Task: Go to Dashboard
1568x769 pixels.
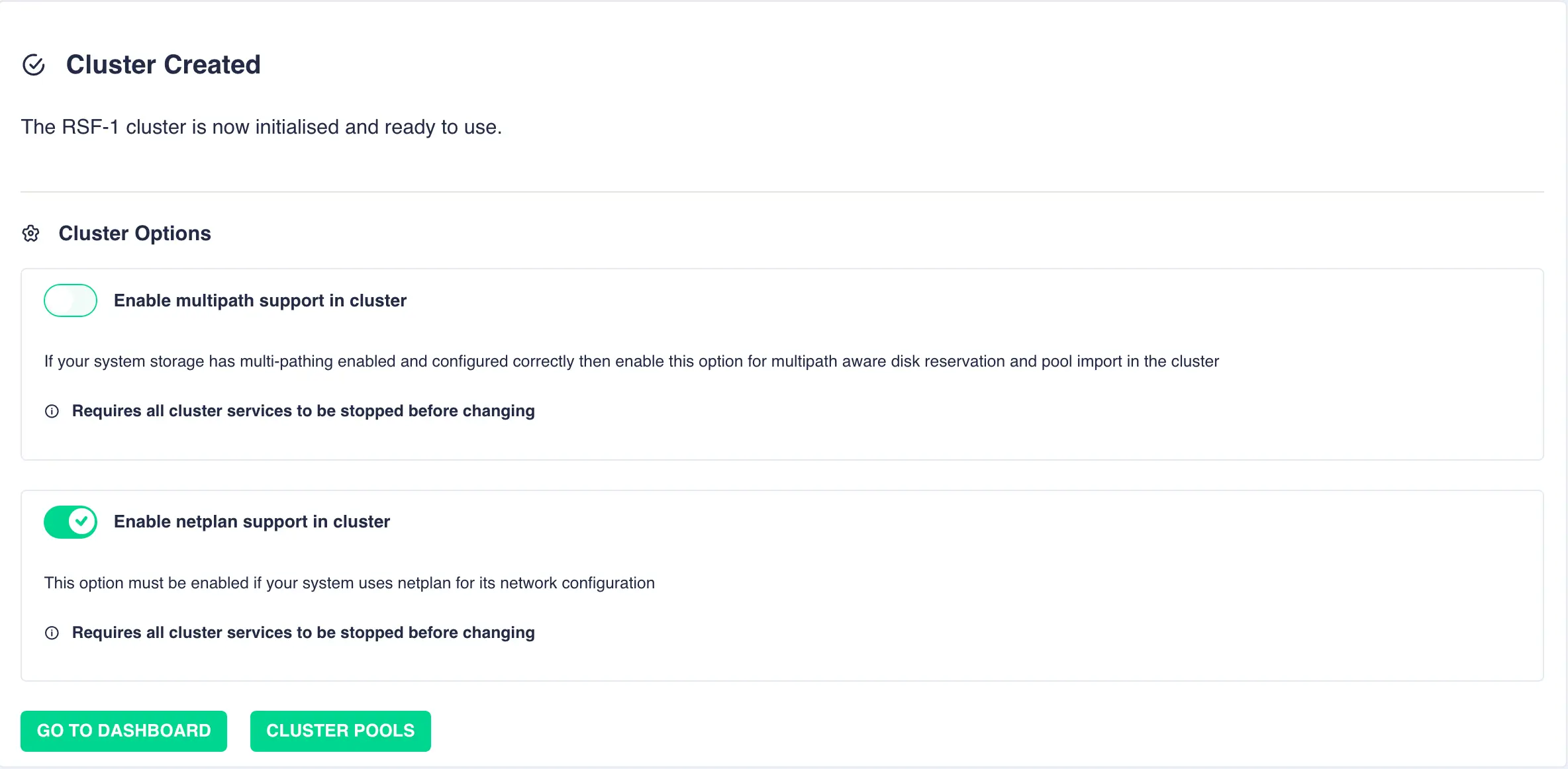Action: click(124, 731)
